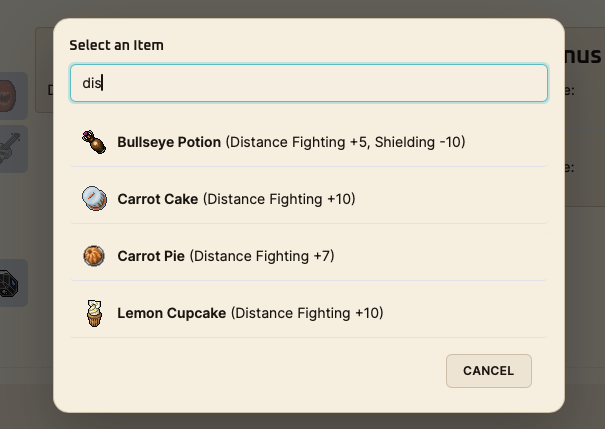Select the Bullseye Potion icon
The image size is (605, 429).
click(94, 142)
